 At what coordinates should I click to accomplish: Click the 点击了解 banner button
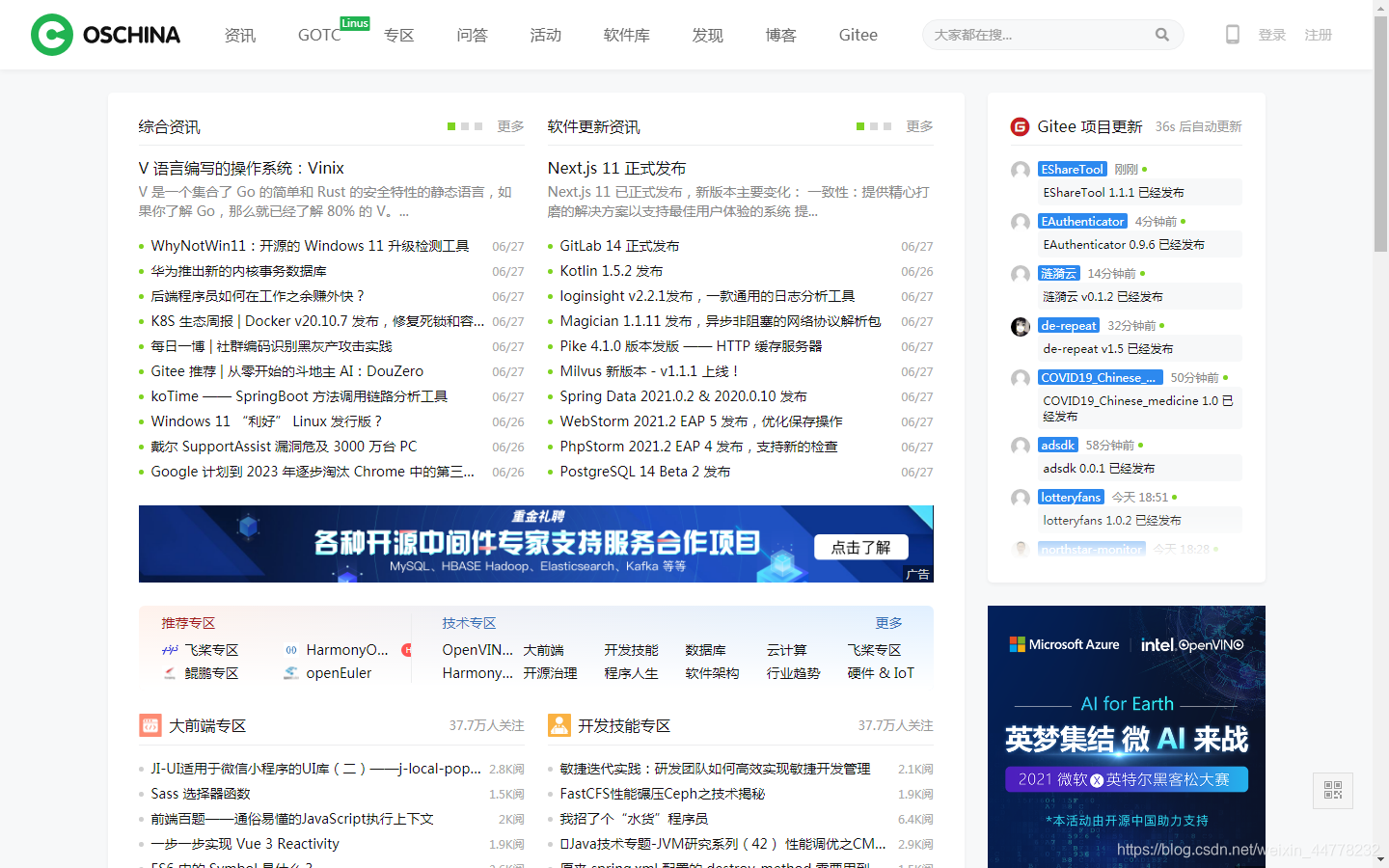point(861,547)
